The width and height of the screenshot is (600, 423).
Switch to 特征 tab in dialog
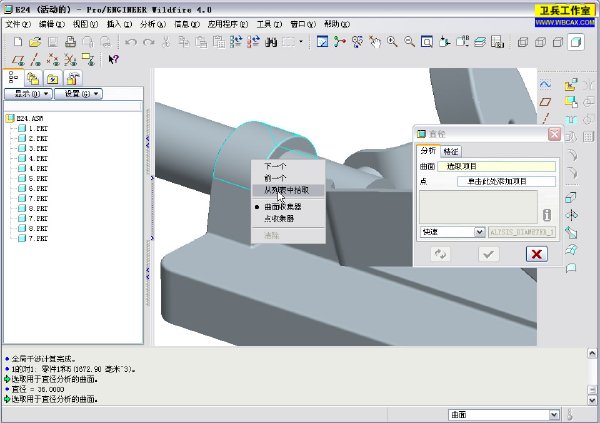(x=451, y=152)
